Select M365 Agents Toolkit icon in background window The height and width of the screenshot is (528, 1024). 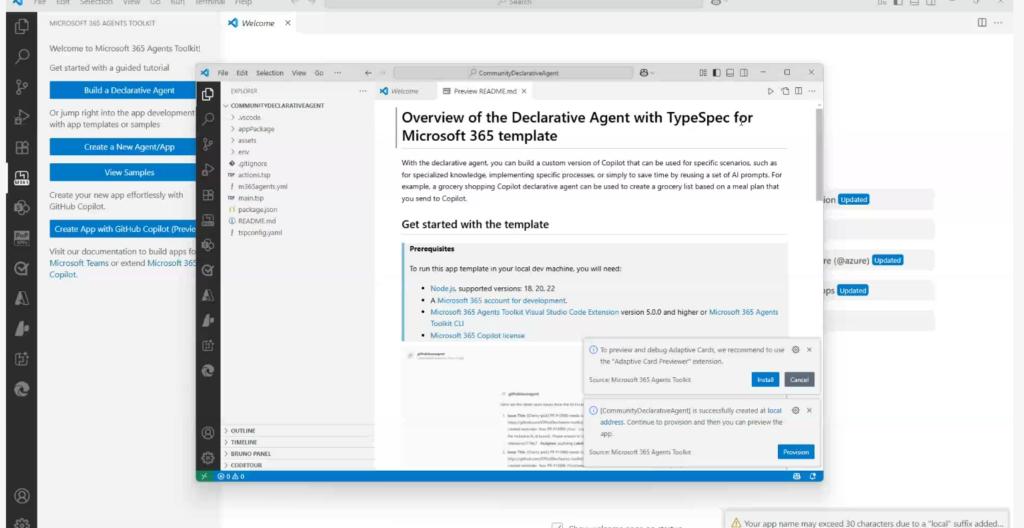(22, 178)
